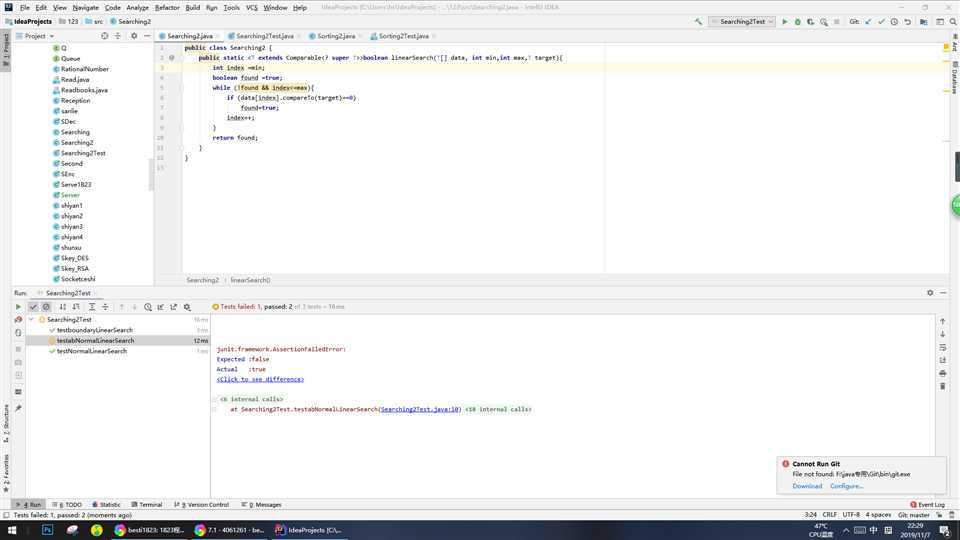960x540 pixels.
Task: Collapse the Searching2Test result node
Action: click(31, 320)
